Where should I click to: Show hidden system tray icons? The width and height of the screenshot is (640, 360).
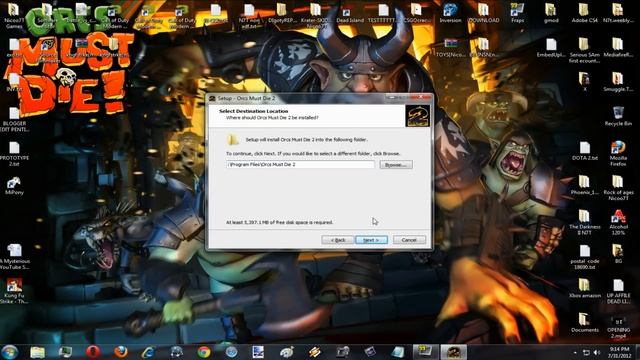(575, 352)
